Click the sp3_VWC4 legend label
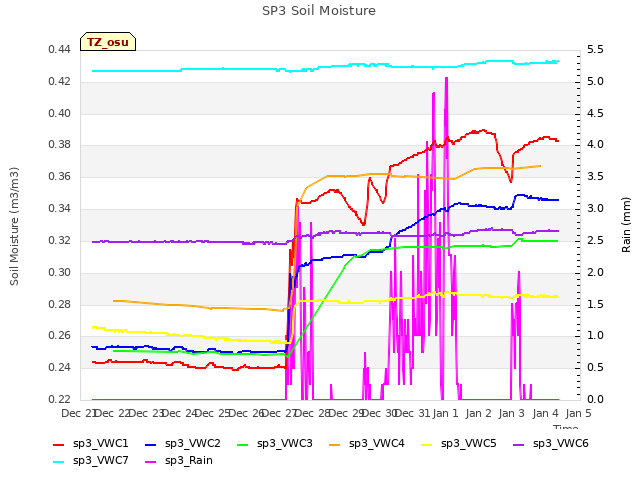Image resolution: width=640 pixels, height=480 pixels. click(x=376, y=443)
